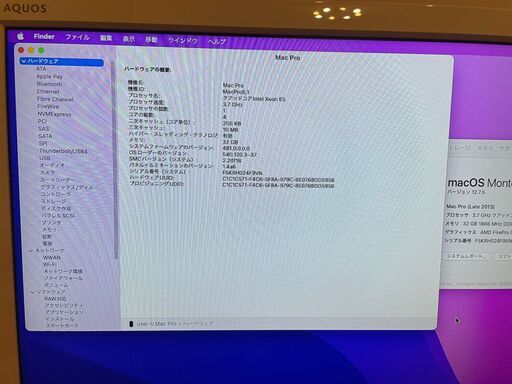Open the ウインドウ menu
The width and height of the screenshot is (512, 384).
click(x=183, y=41)
